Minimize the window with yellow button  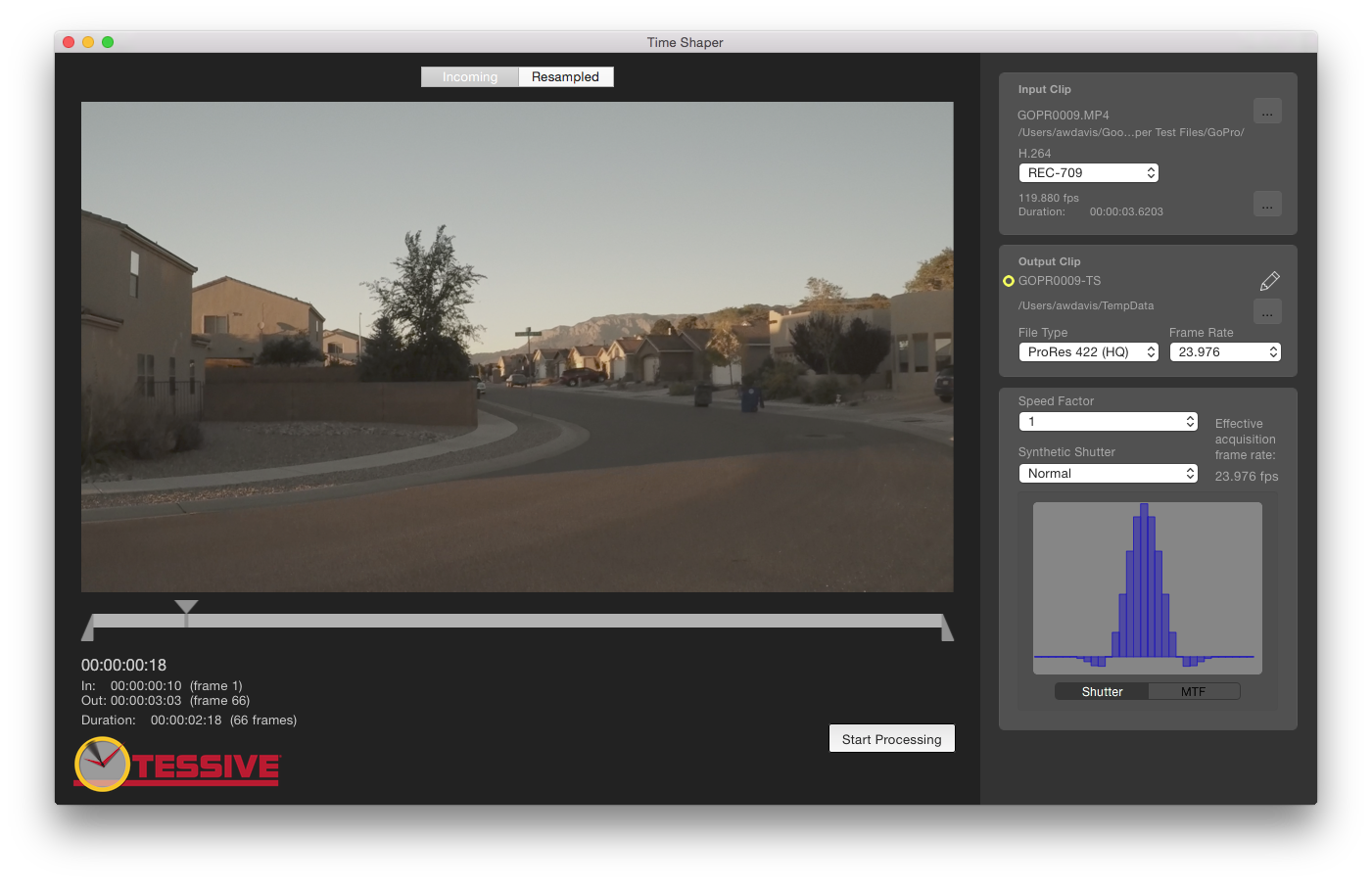point(88,42)
